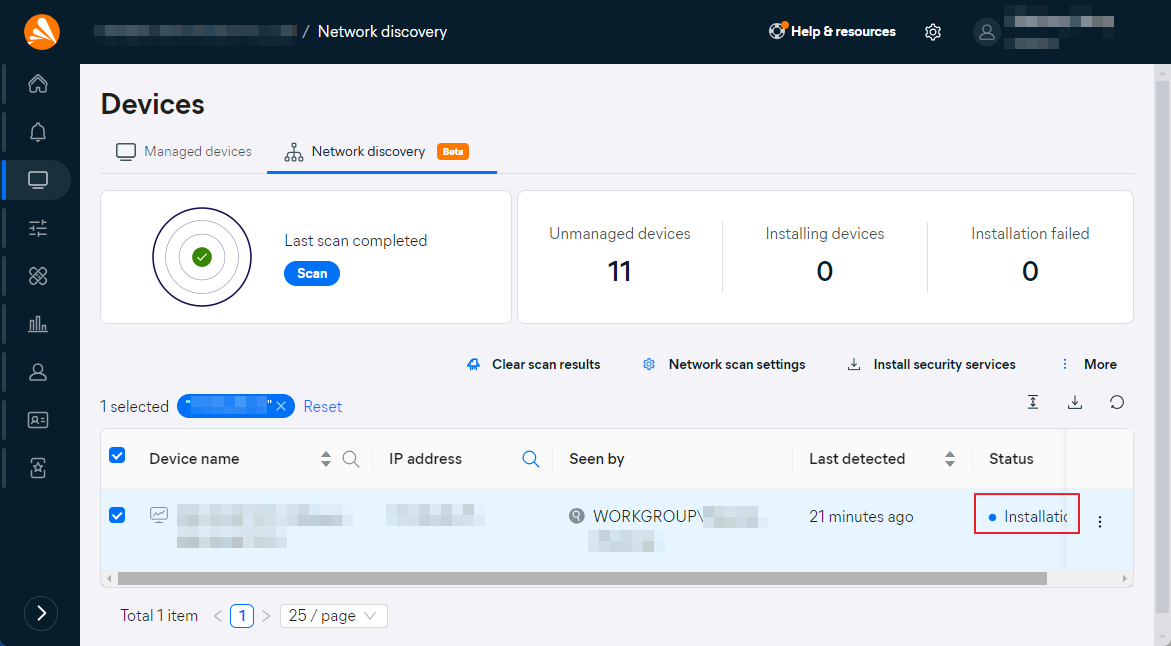Open the alerts bell in sidebar

(x=38, y=132)
